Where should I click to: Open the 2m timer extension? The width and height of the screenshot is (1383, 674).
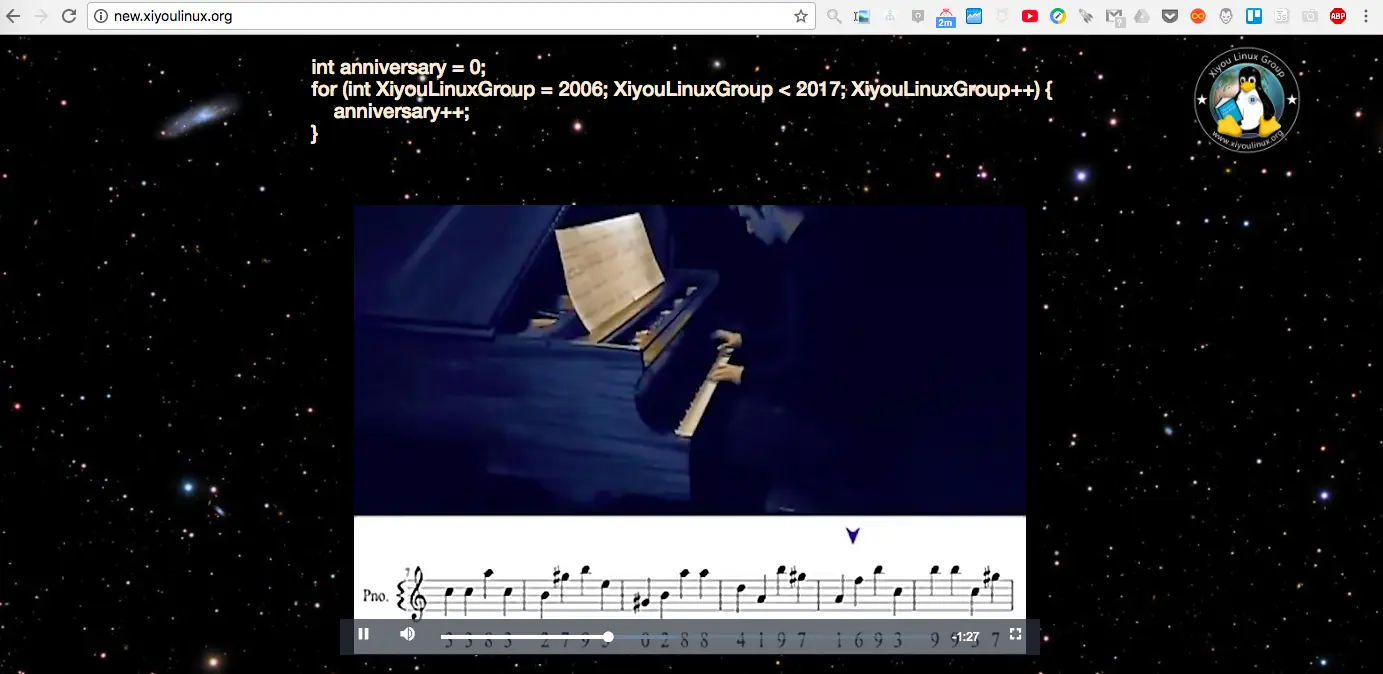coord(945,17)
